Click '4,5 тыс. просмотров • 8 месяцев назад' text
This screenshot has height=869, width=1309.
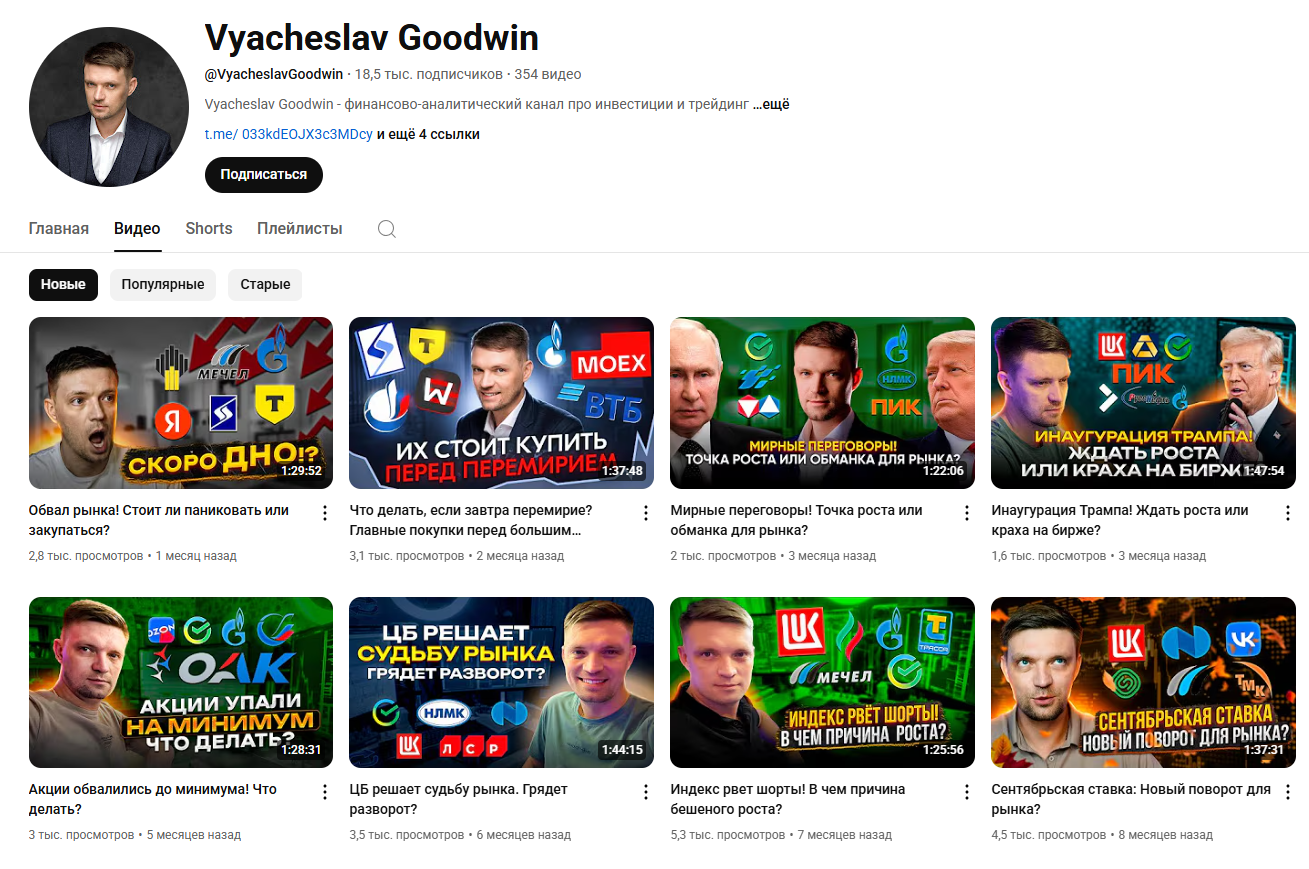click(1102, 835)
